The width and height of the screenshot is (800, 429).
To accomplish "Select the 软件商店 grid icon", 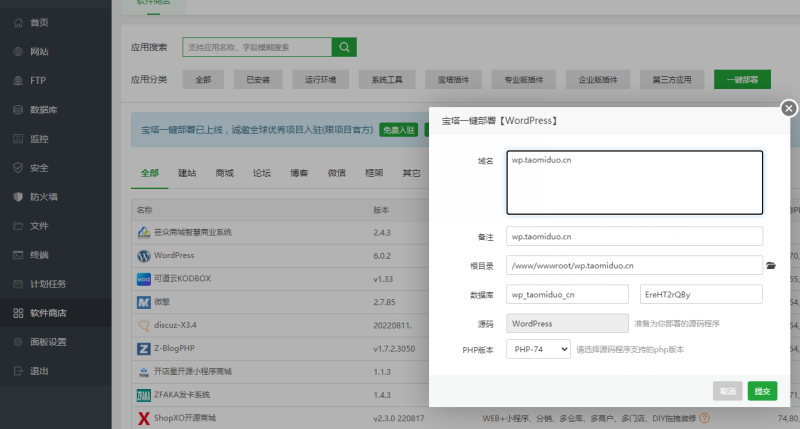I will [x=18, y=313].
